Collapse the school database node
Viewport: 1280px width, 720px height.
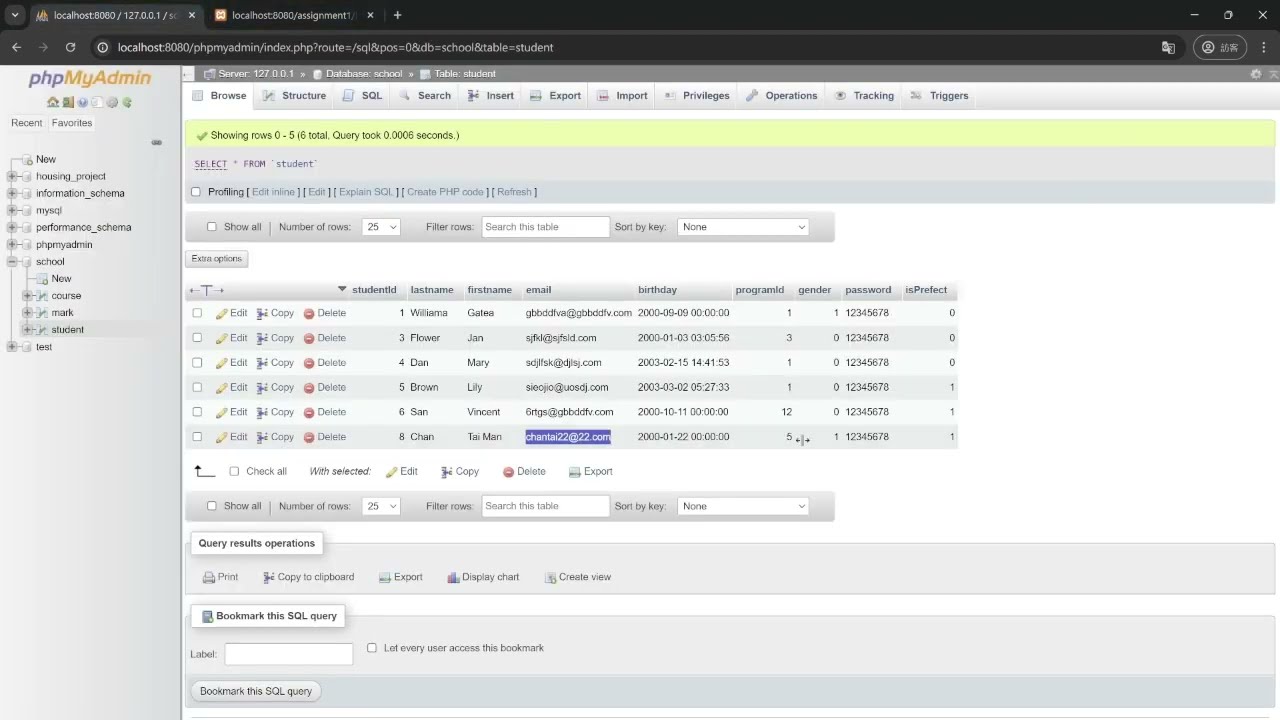coord(13,262)
